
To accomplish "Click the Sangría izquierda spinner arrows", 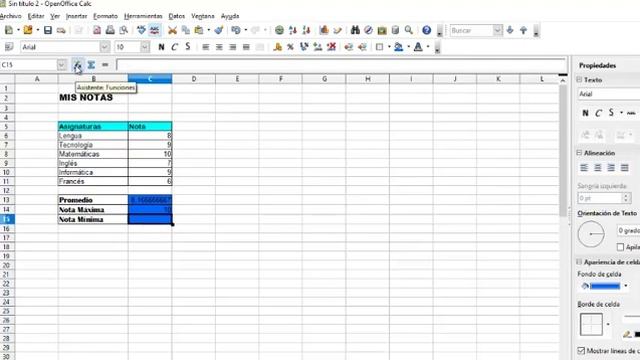I will [x=626, y=198].
